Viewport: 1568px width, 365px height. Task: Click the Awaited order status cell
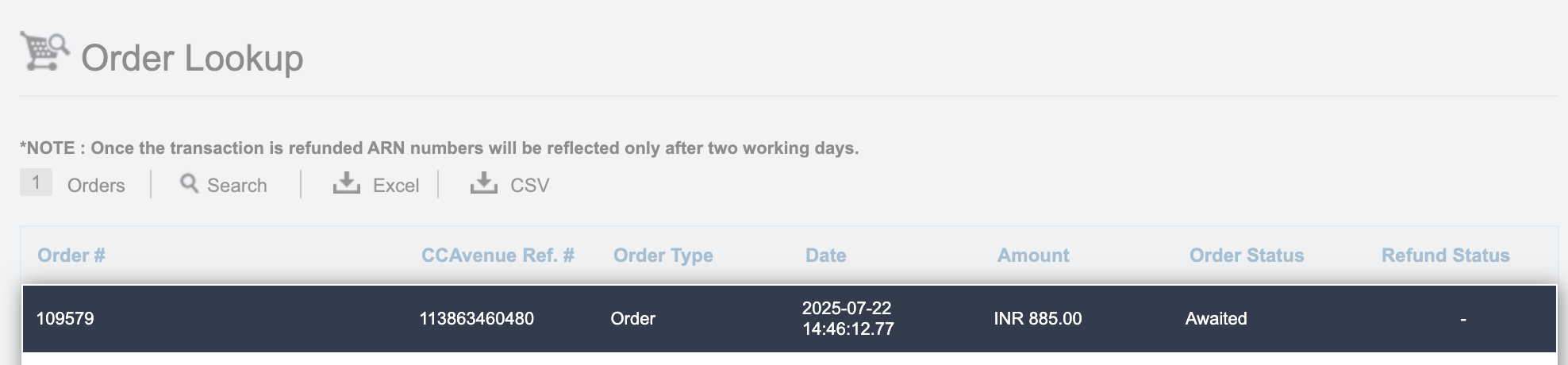click(x=1216, y=319)
